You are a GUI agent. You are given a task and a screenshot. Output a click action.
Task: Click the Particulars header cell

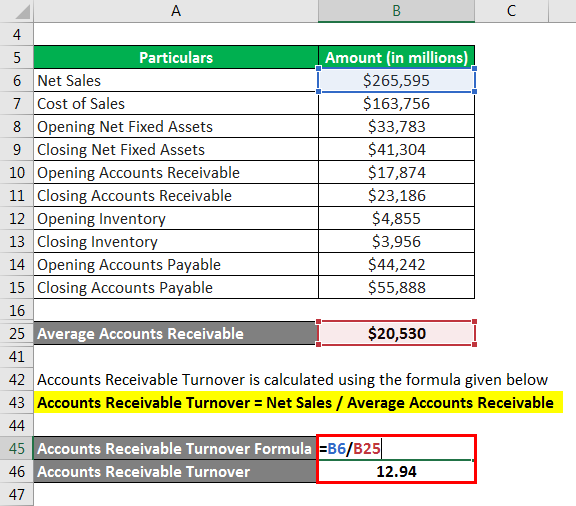tap(176, 57)
